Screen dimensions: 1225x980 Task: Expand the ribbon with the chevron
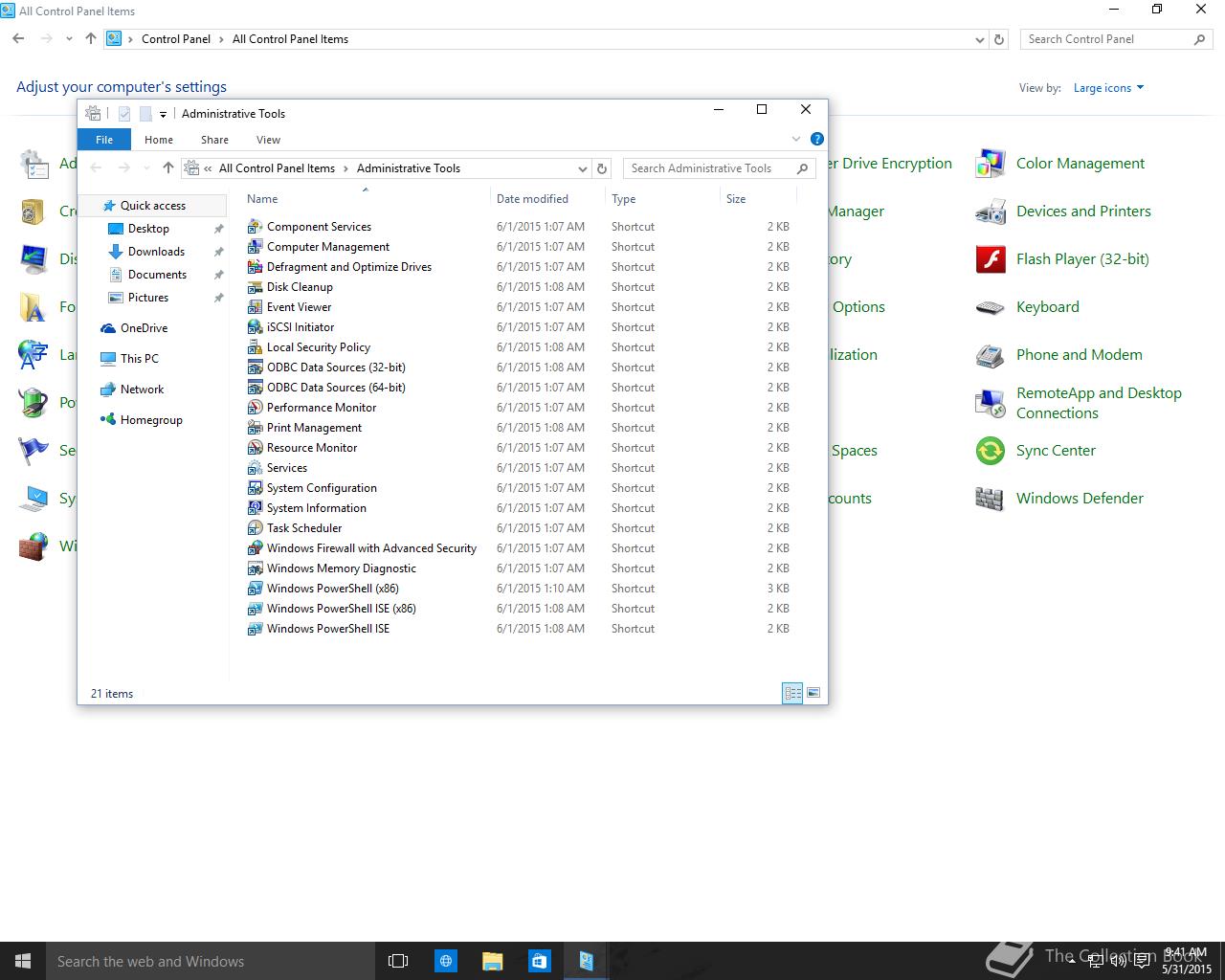pyautogui.click(x=795, y=139)
